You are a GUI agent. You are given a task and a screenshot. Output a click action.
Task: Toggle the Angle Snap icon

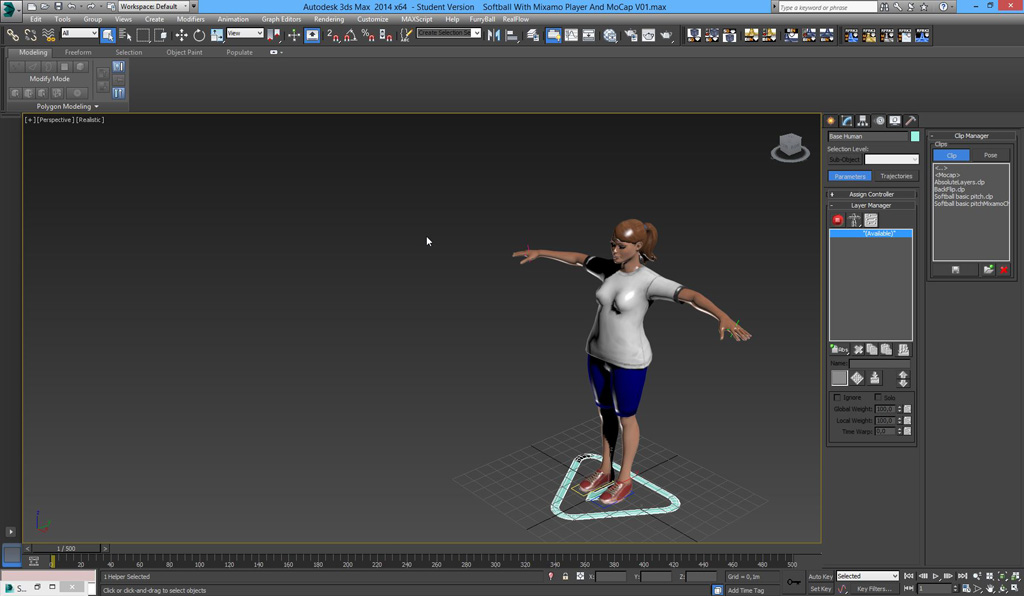coord(351,35)
